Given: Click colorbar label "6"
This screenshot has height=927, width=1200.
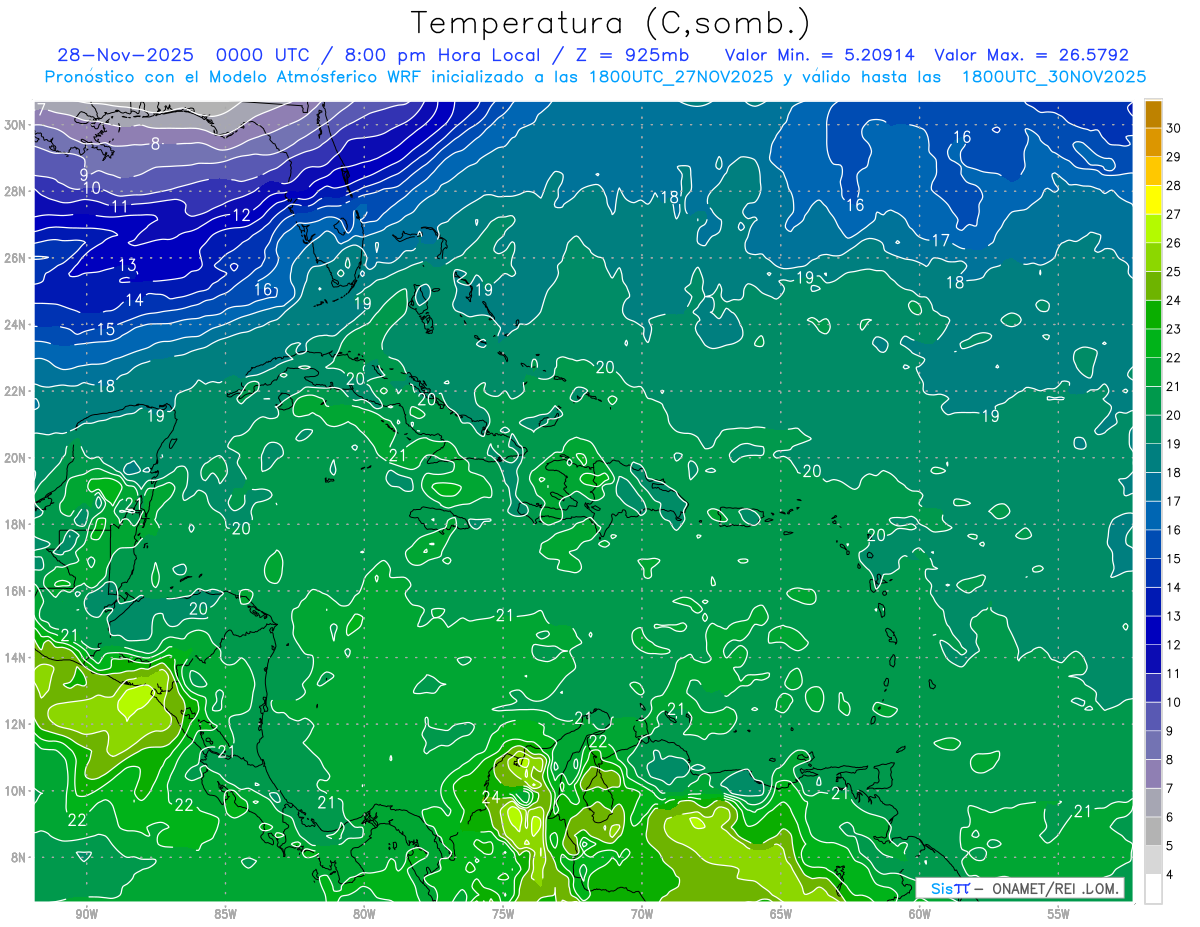Looking at the screenshot, I should click(x=1172, y=817).
